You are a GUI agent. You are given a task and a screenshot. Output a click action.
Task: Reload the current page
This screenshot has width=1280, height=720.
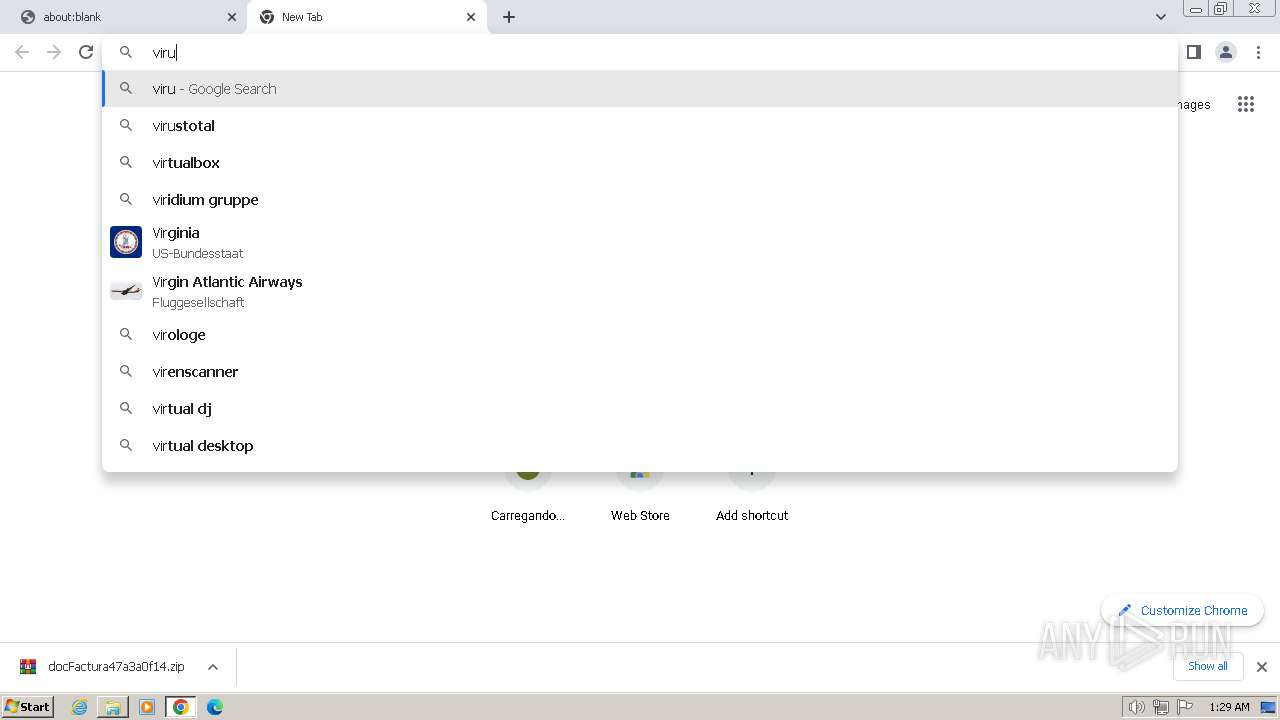86,52
